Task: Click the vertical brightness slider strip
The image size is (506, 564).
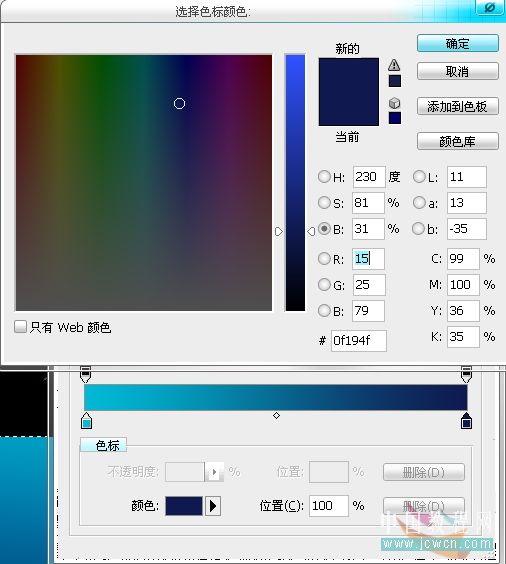Action: [x=295, y=183]
